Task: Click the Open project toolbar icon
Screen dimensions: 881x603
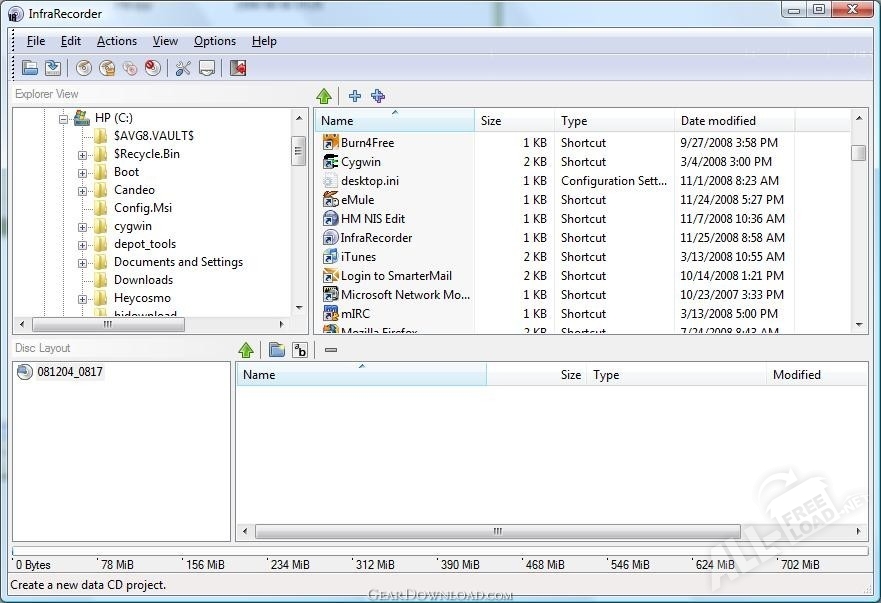Action: pyautogui.click(x=30, y=68)
